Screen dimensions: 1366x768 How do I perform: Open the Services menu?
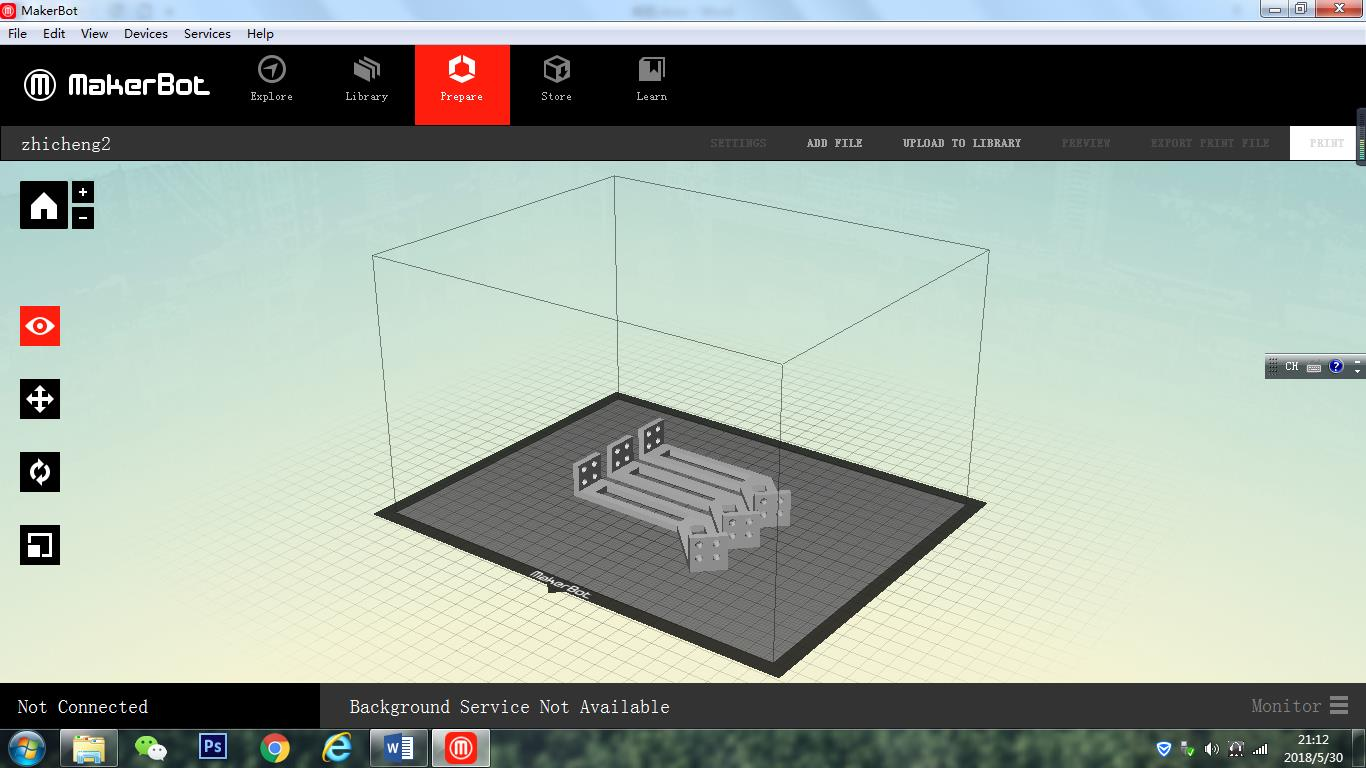coord(207,33)
